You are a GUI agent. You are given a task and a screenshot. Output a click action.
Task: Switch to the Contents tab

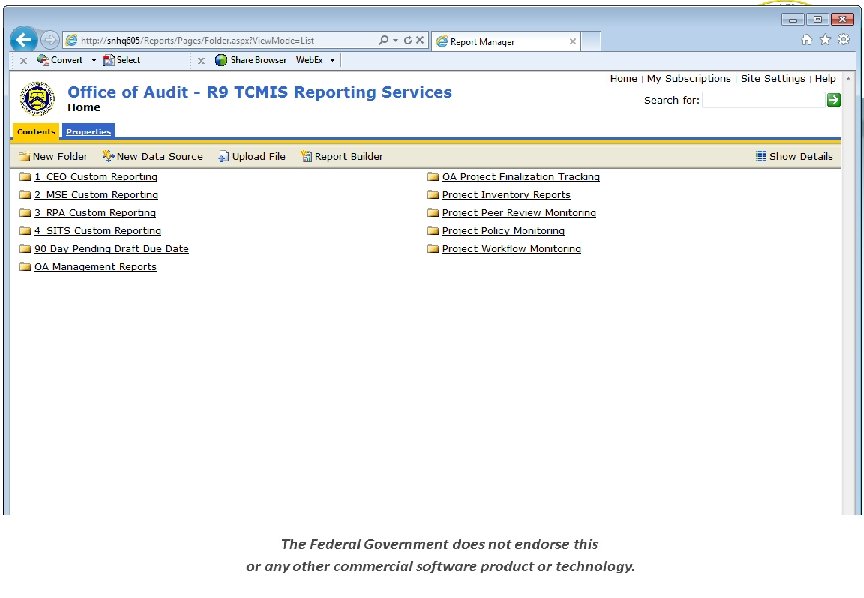(36, 131)
